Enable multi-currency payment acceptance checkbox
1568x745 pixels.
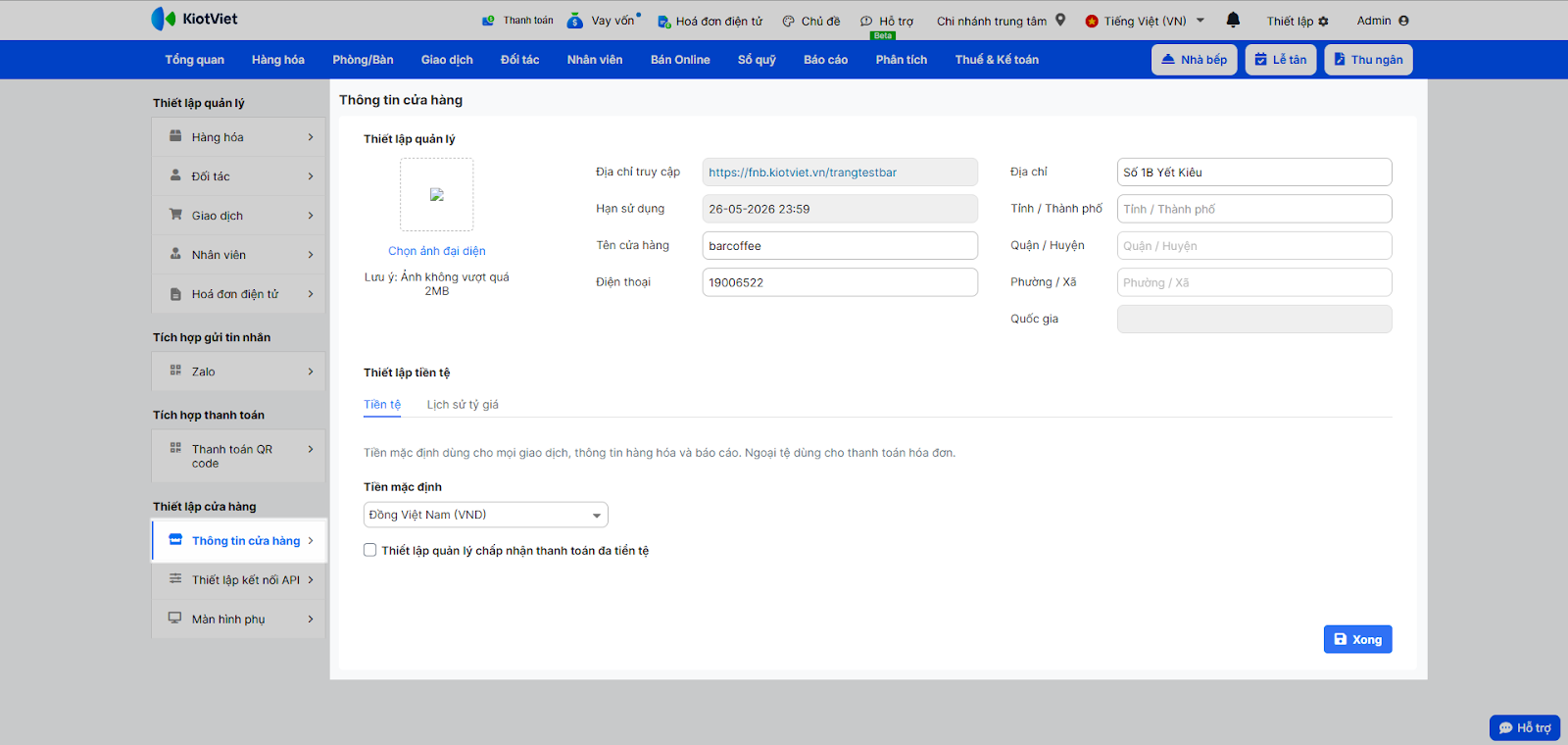370,550
